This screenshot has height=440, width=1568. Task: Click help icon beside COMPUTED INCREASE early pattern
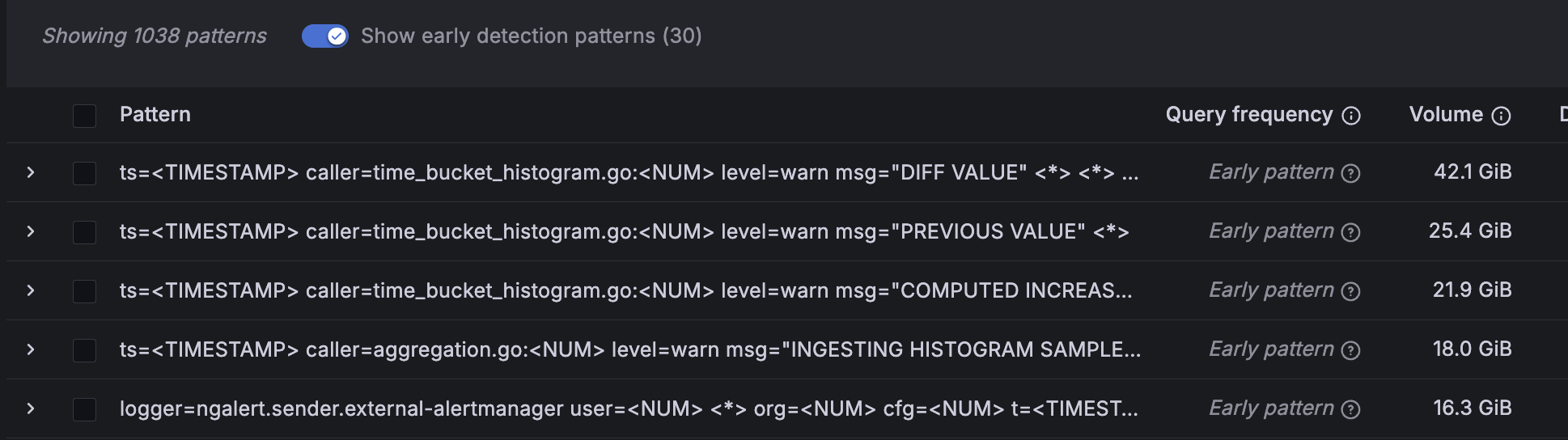point(1350,291)
